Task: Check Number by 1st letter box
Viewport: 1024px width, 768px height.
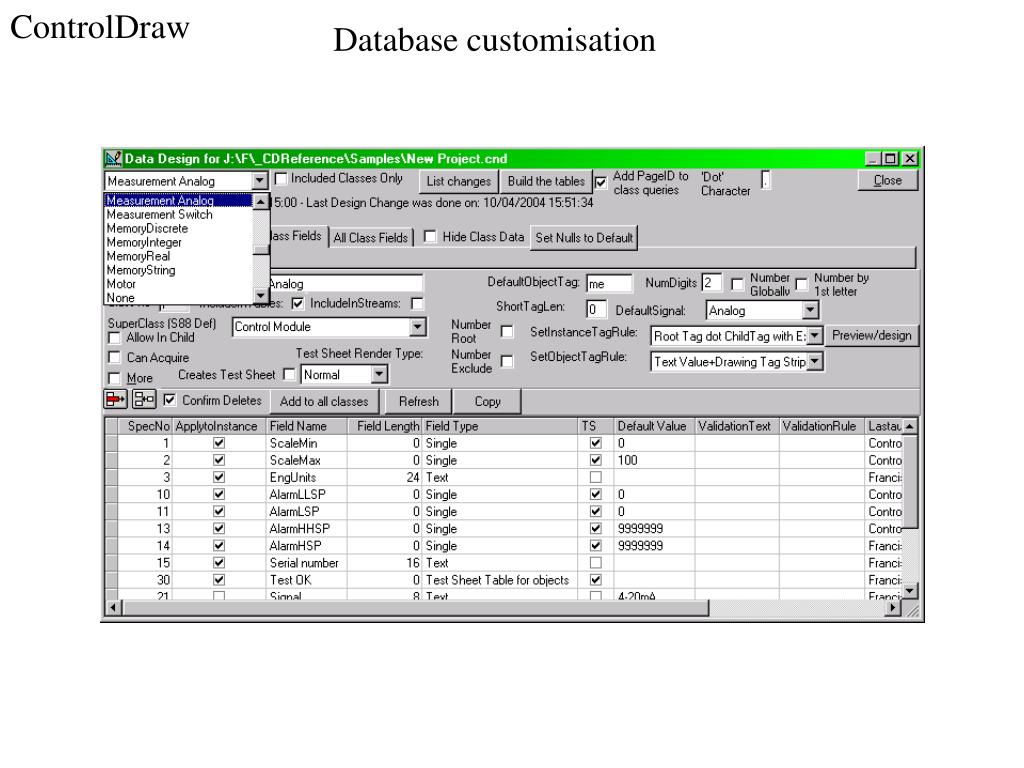Action: pyautogui.click(x=801, y=284)
